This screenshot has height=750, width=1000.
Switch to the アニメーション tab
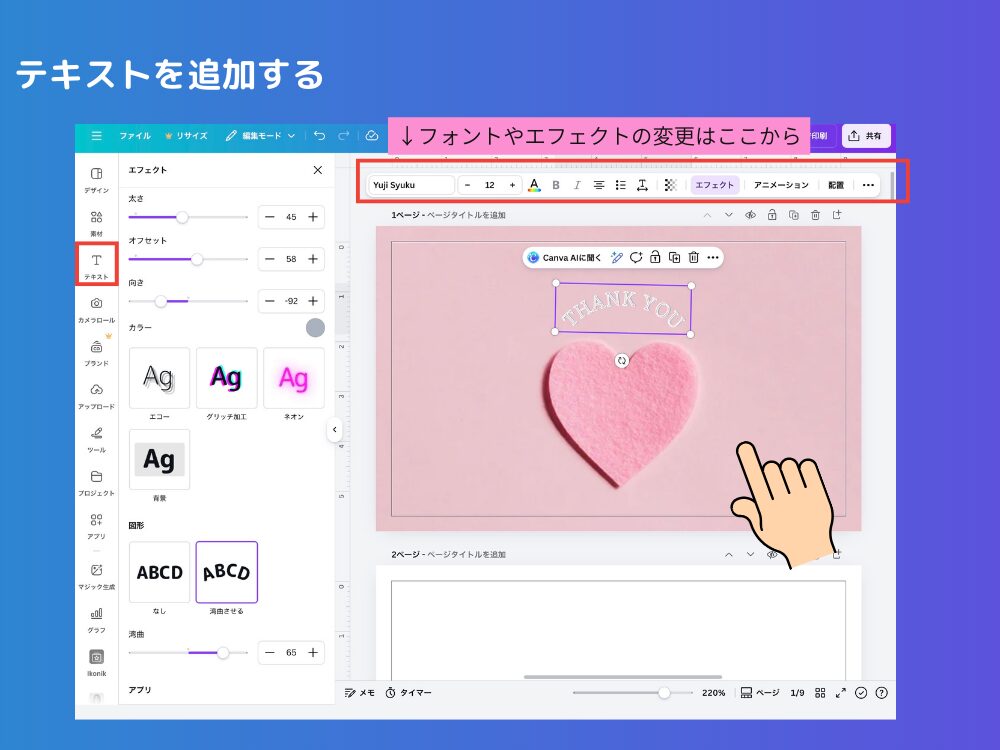pyautogui.click(x=782, y=185)
